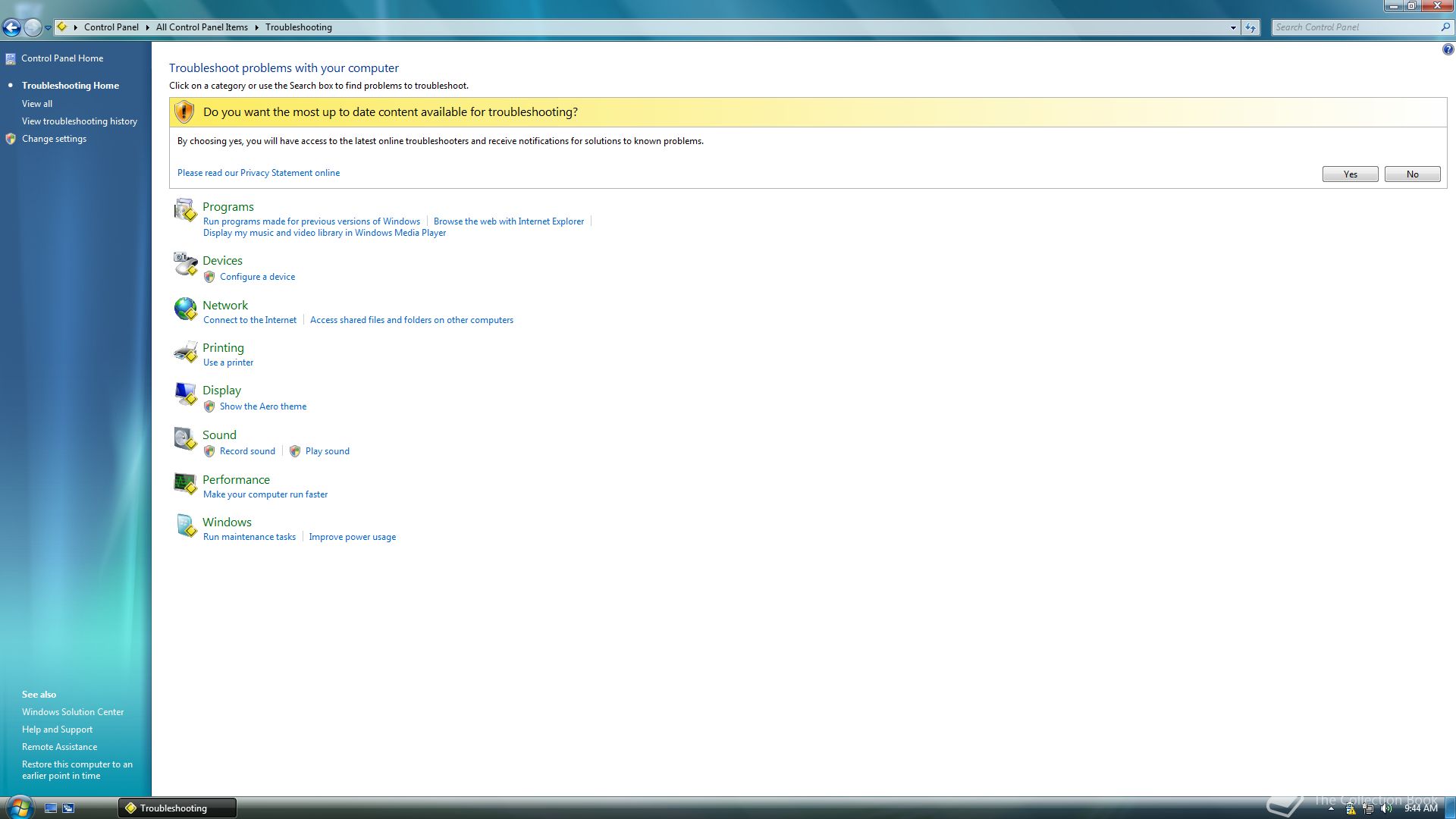Click the Network globe icon
Image resolution: width=1456 pixels, height=819 pixels.
(x=185, y=309)
